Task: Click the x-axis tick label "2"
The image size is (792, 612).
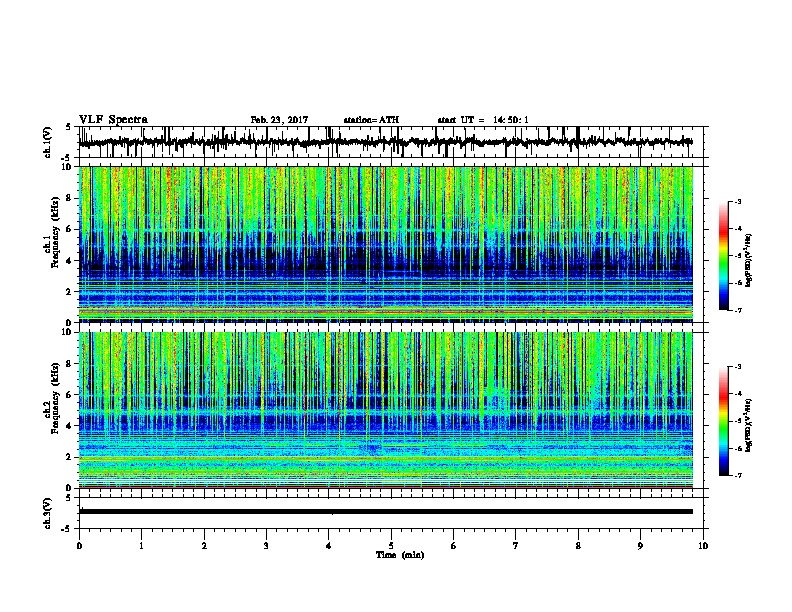Action: pyautogui.click(x=204, y=546)
